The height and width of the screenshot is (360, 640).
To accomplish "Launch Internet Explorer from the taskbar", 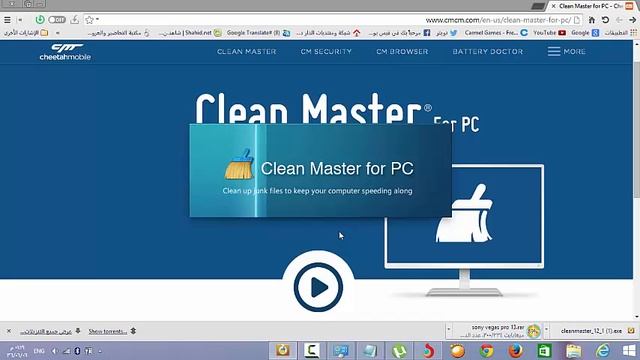I will click(x=603, y=351).
